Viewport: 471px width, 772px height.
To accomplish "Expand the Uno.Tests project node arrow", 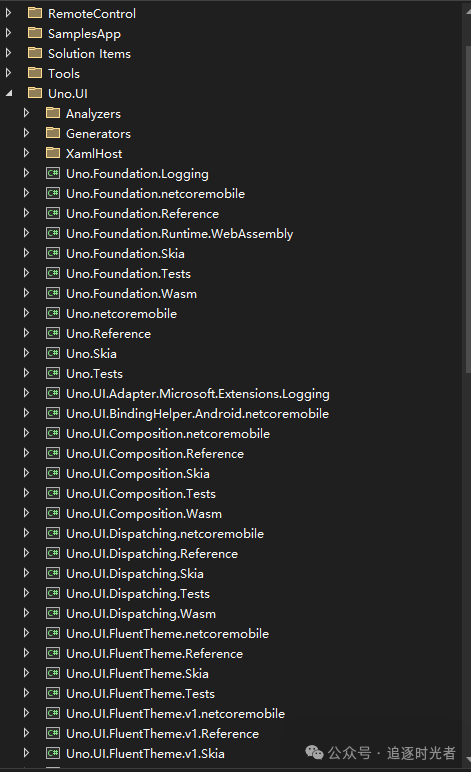I will [x=27, y=373].
